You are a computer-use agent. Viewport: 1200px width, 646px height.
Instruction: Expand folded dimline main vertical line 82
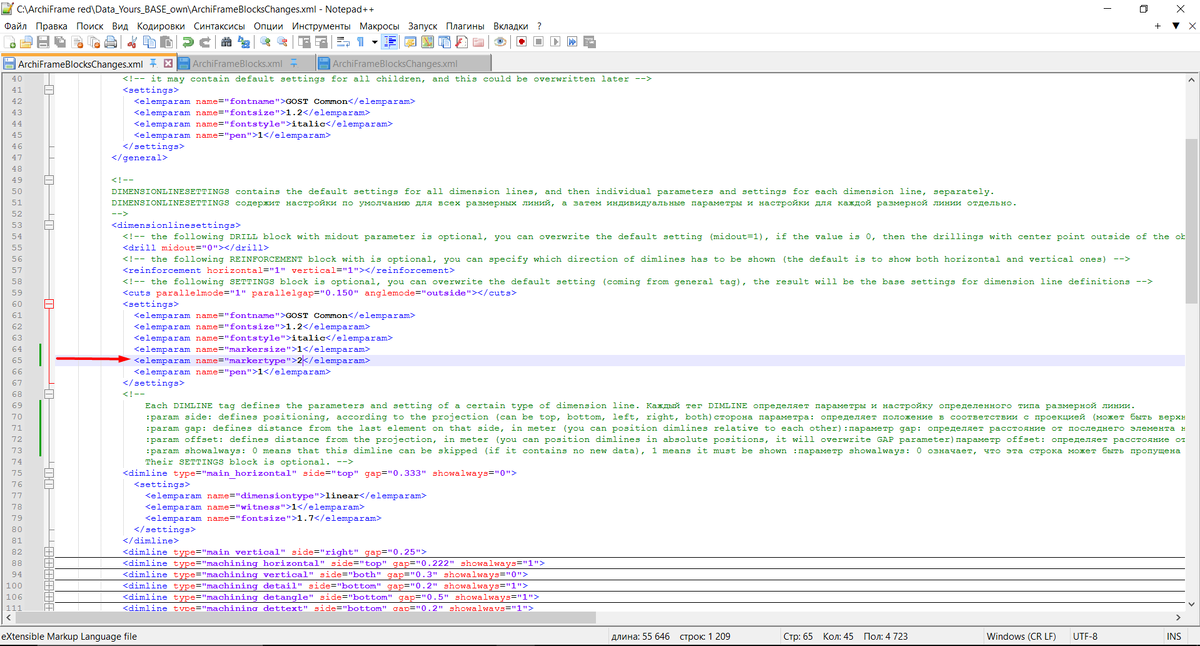tap(47, 551)
